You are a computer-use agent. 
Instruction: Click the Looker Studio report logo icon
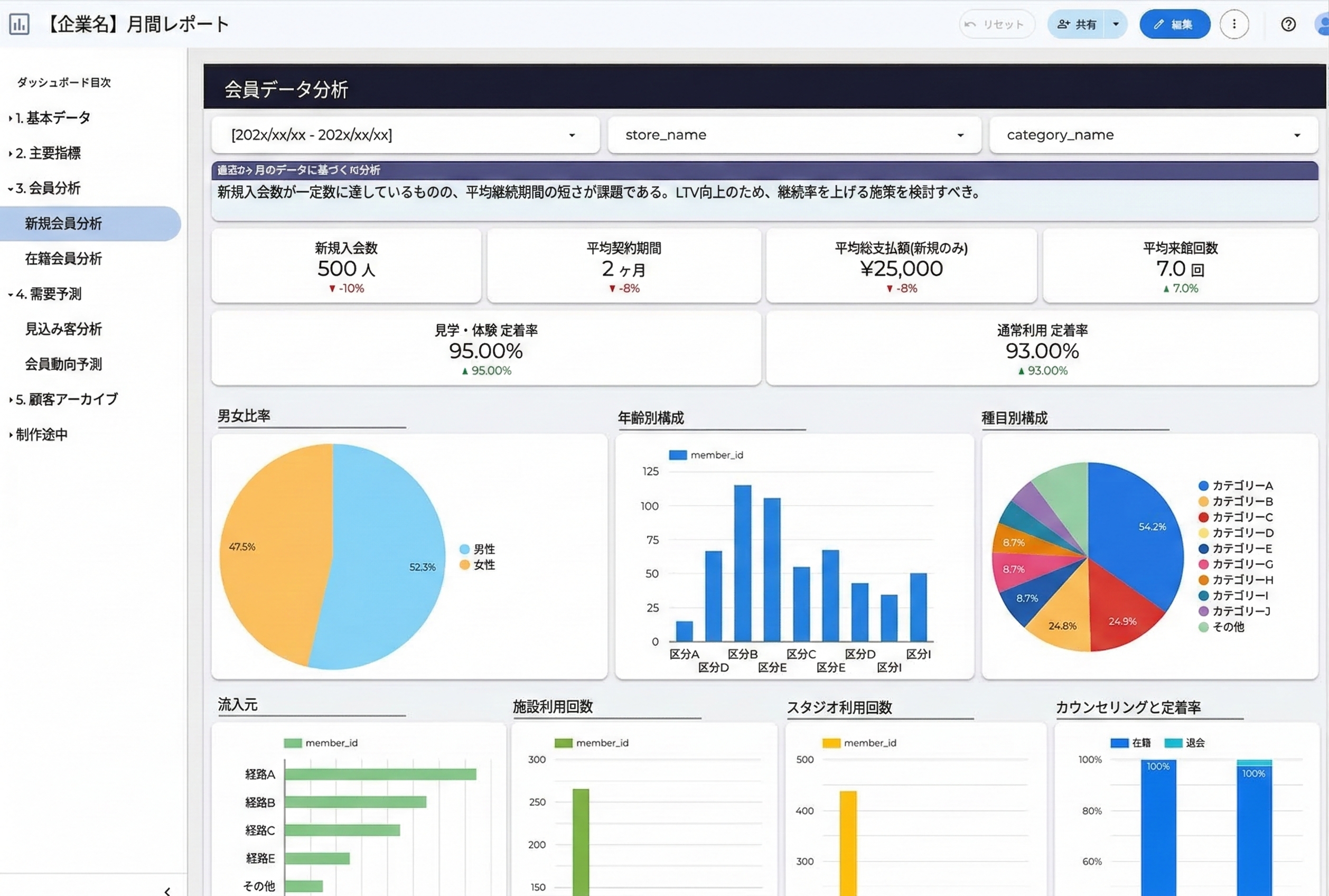tap(20, 24)
